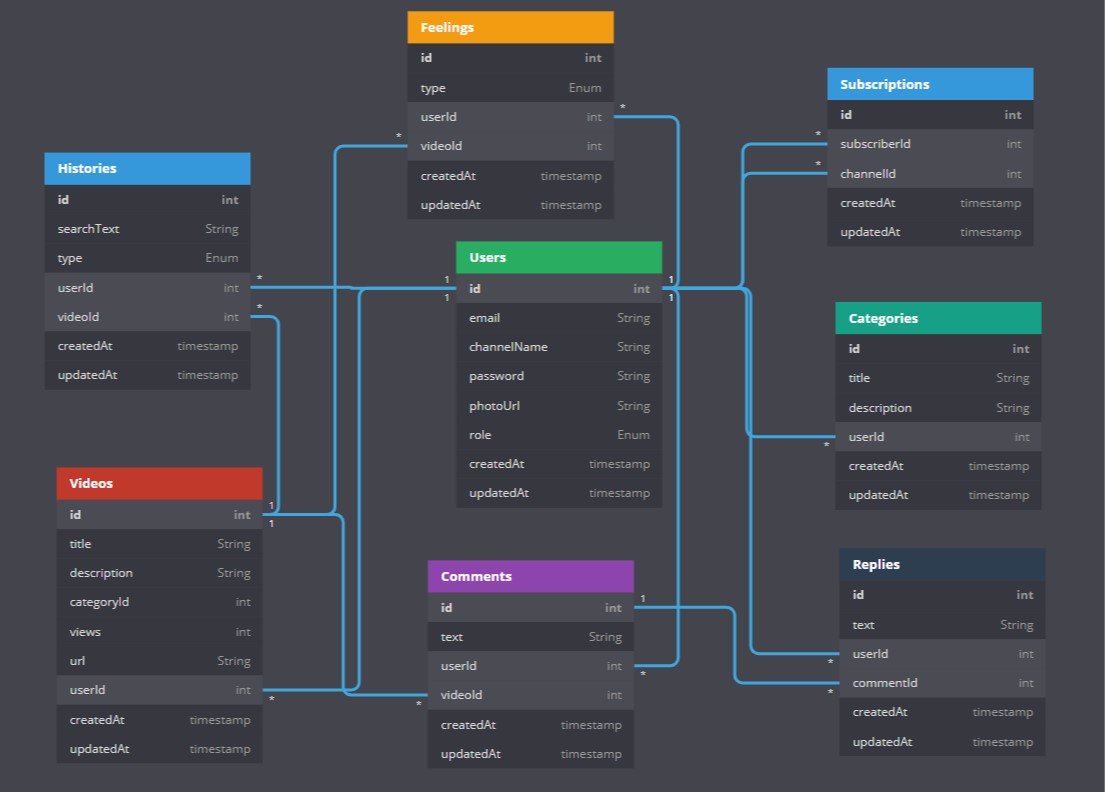Click createdAt row in Feelings table
The image size is (1105, 792).
[510, 176]
